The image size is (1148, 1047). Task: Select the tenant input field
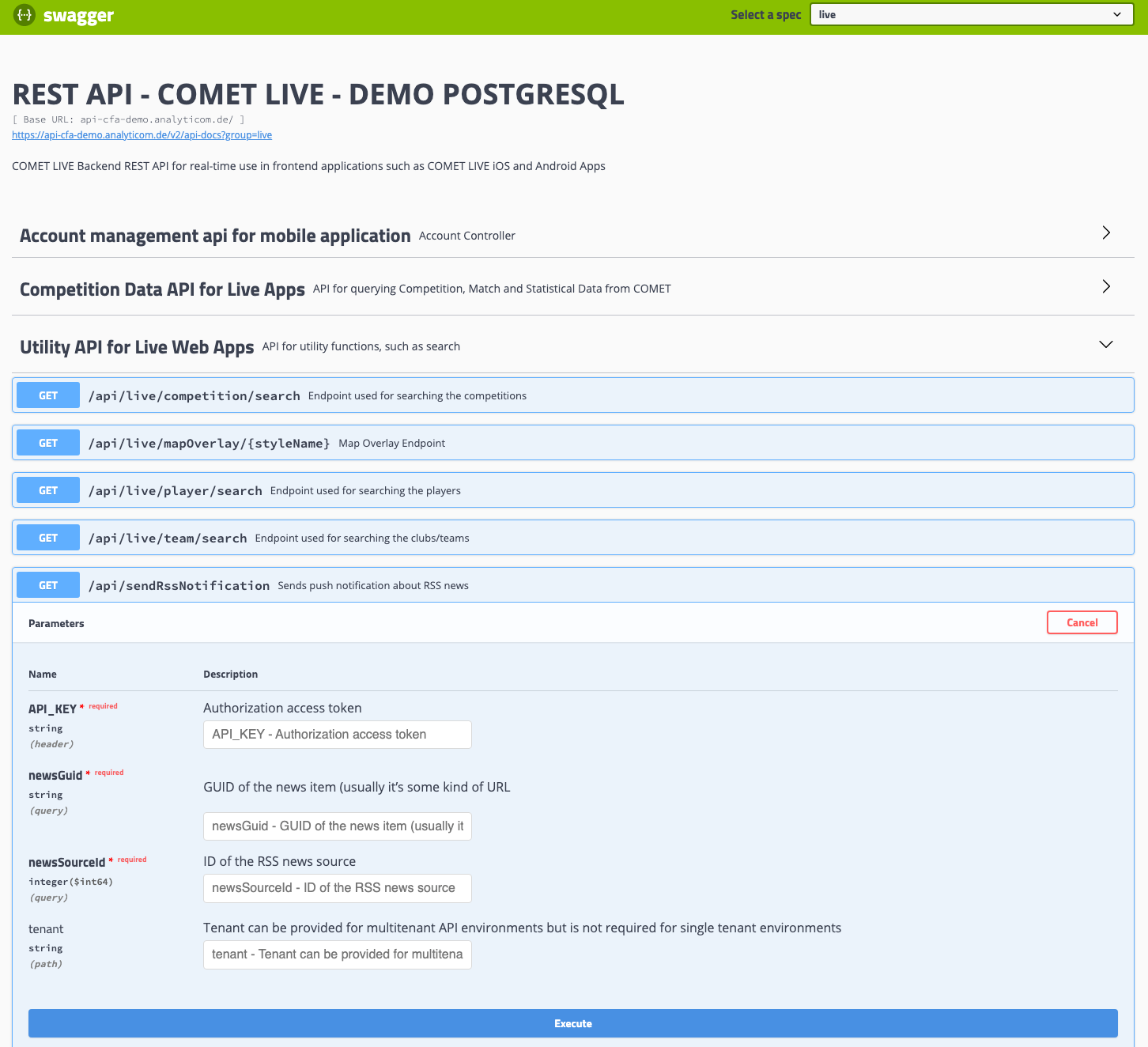337,954
